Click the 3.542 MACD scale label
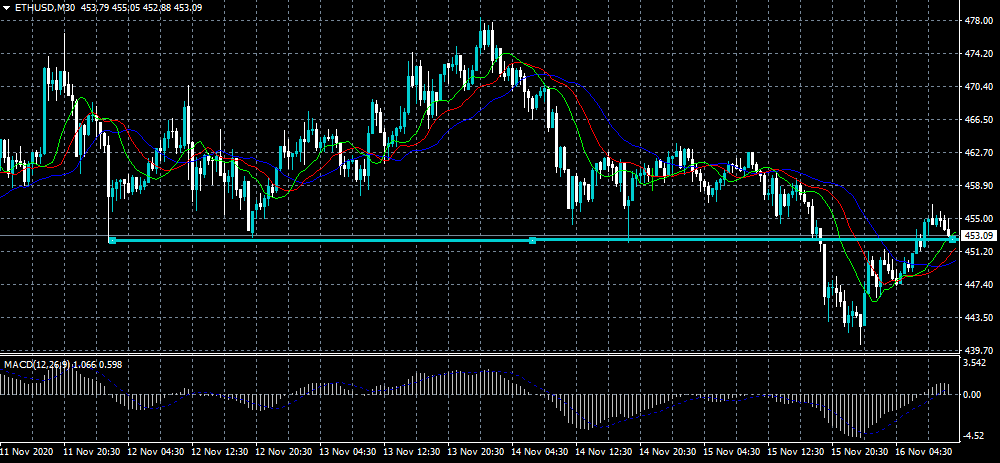1000x463 pixels. pyautogui.click(x=977, y=364)
